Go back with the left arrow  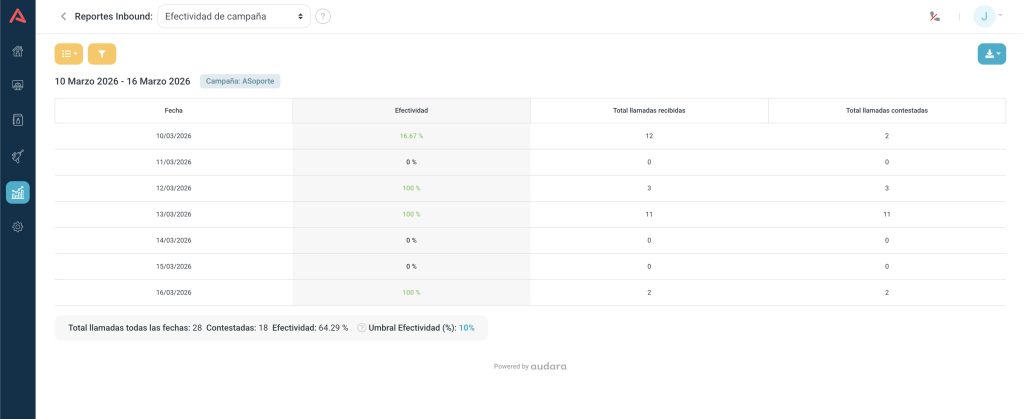[x=63, y=16]
